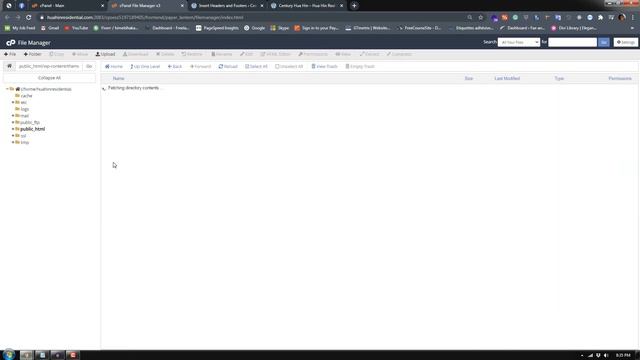The height and width of the screenshot is (360, 640).
Task: Sort by the Name column
Action: click(118, 78)
